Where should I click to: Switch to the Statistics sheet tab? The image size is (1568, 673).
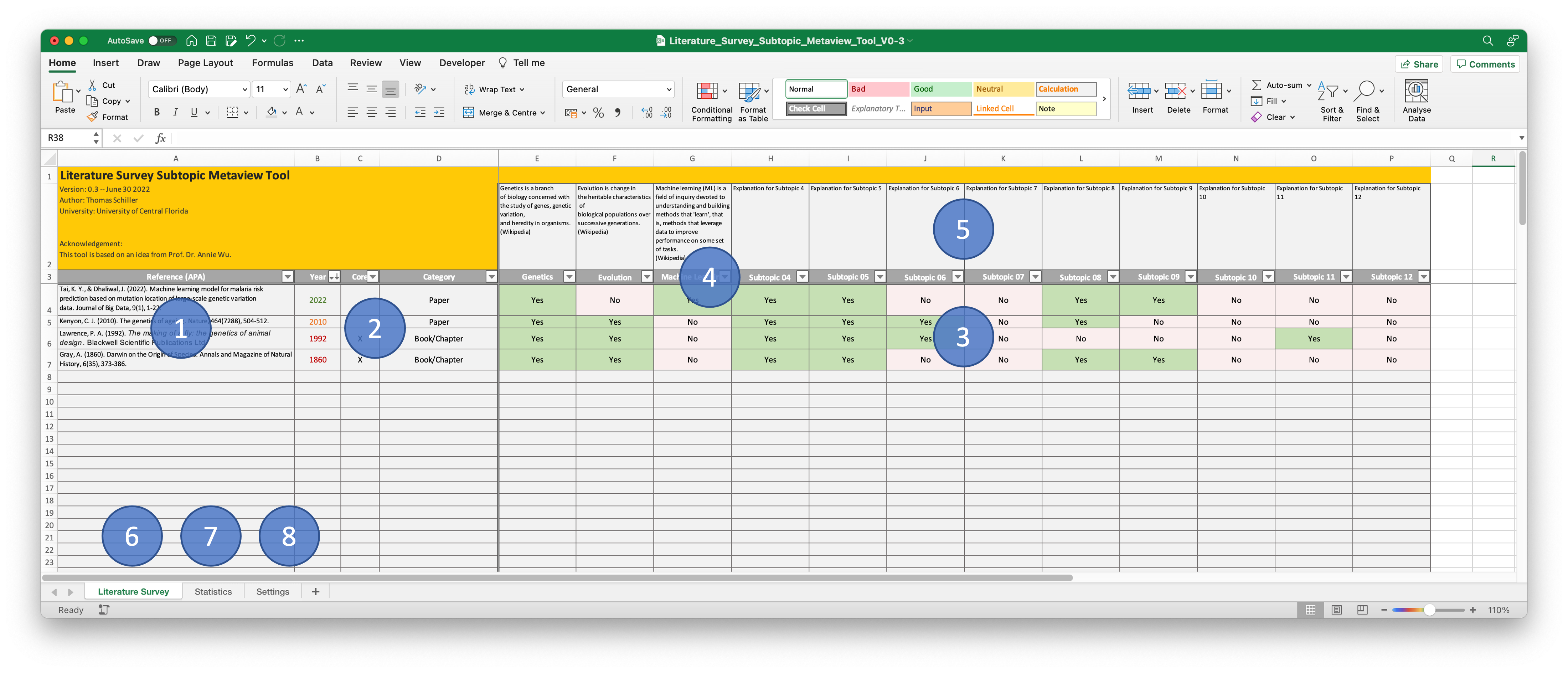pos(213,591)
